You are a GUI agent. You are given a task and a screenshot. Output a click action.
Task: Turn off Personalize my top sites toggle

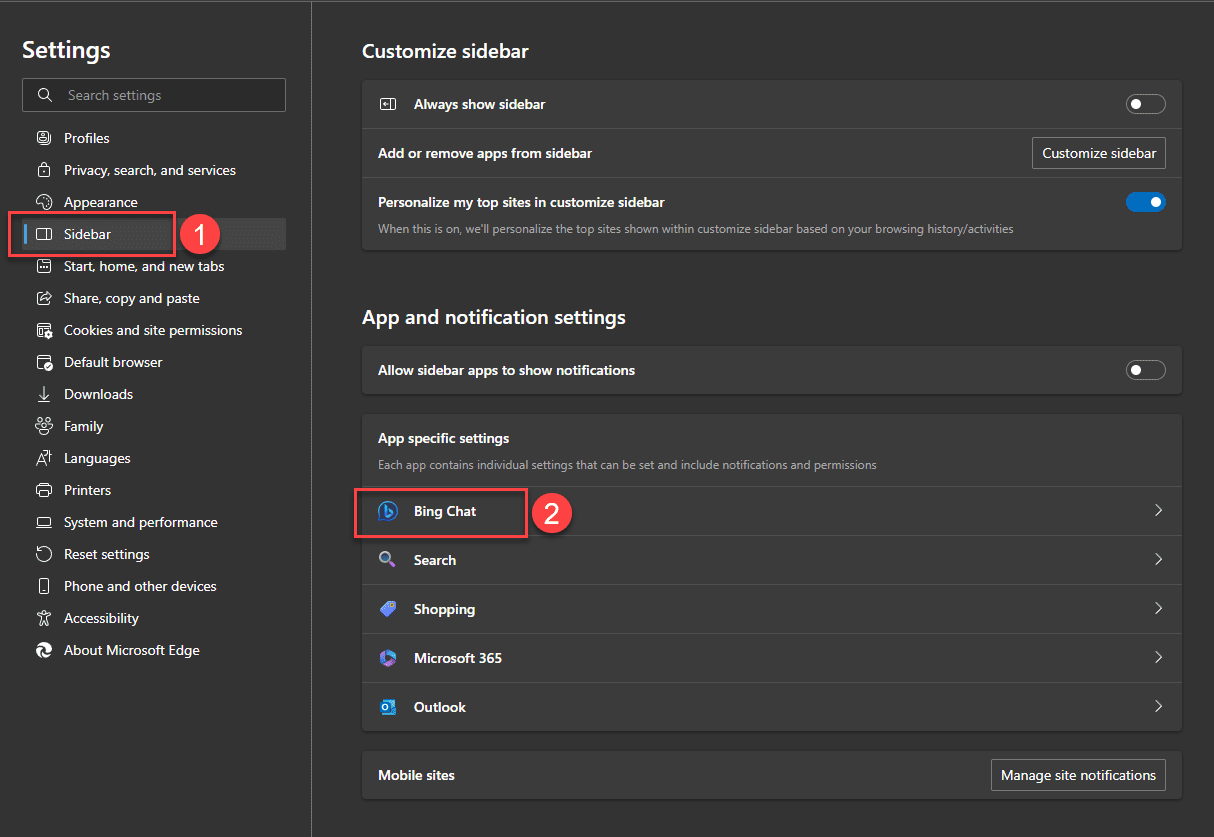tap(1145, 202)
